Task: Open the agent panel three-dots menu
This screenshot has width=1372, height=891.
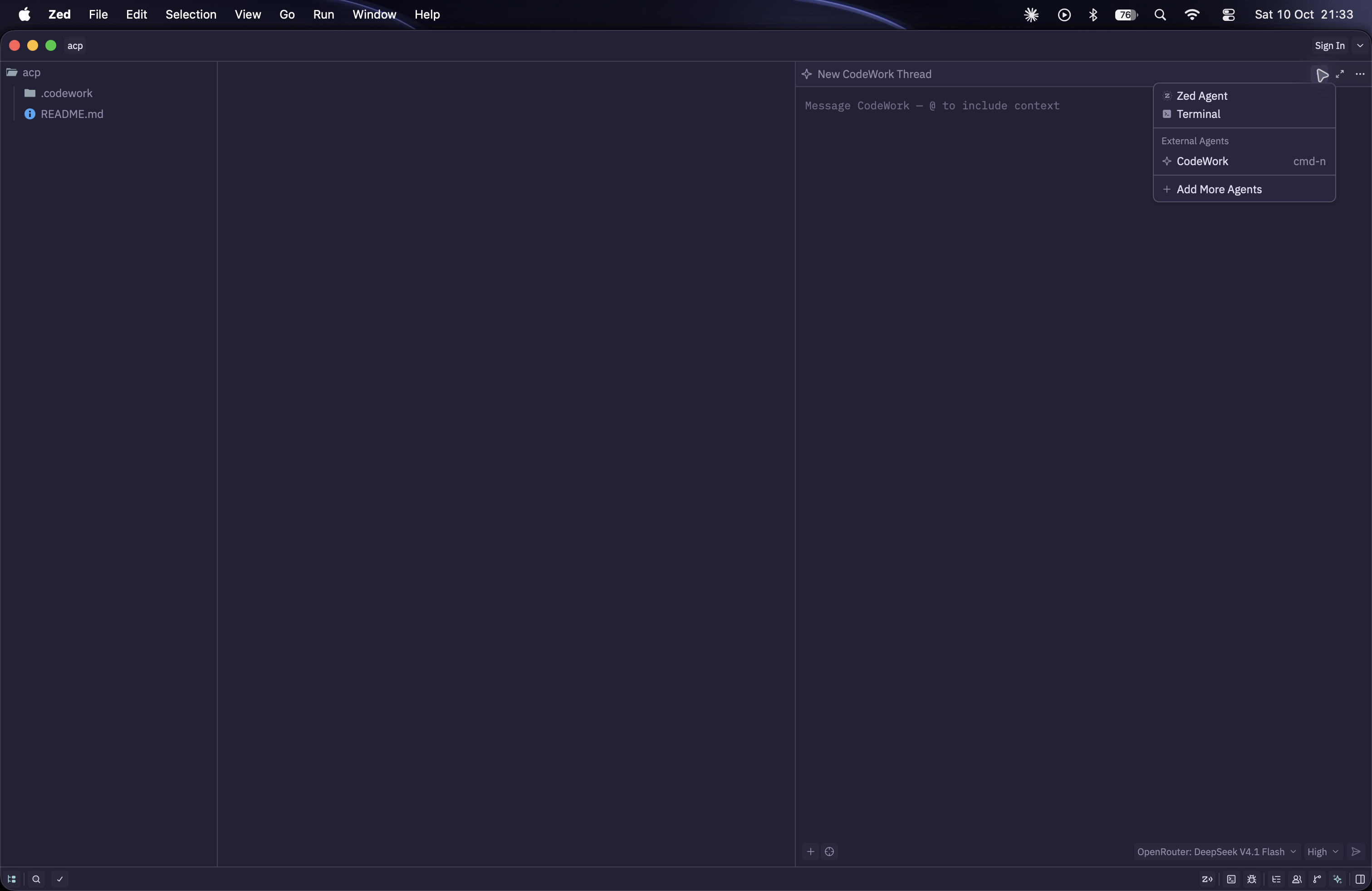Action: [1360, 74]
